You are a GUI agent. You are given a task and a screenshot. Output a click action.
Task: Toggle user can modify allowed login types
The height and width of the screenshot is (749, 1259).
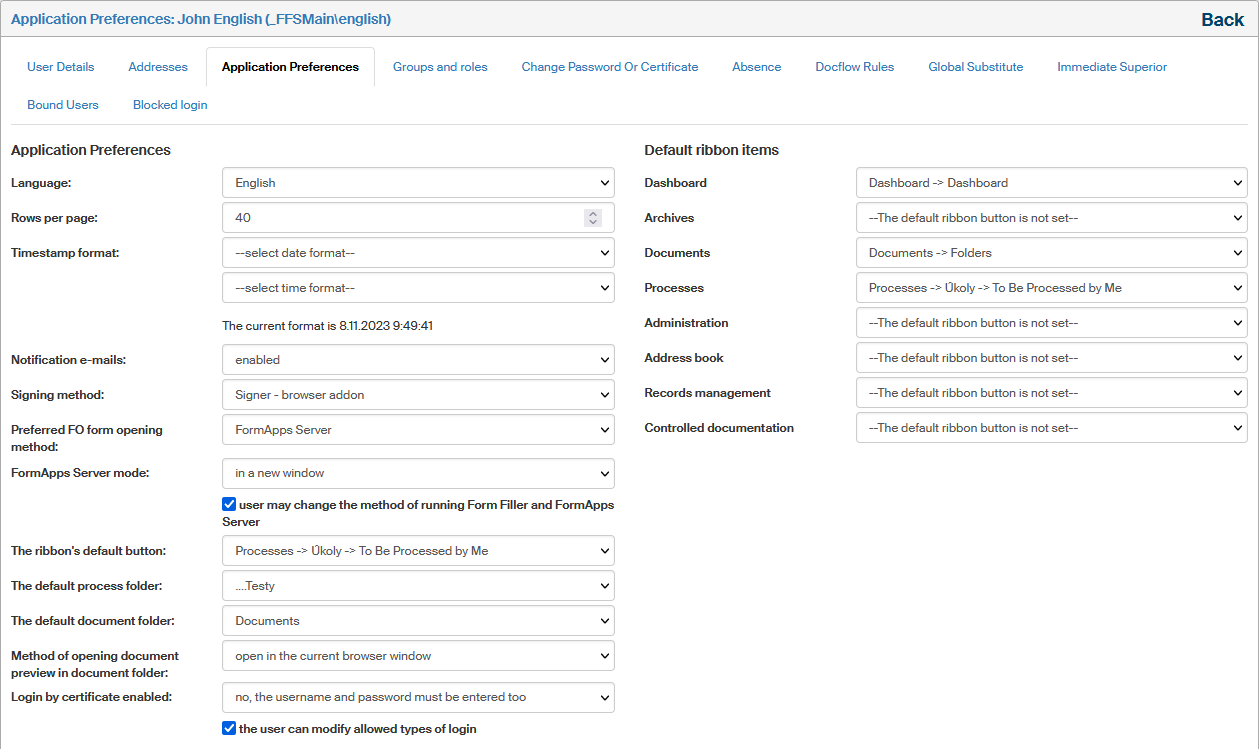pyautogui.click(x=230, y=729)
